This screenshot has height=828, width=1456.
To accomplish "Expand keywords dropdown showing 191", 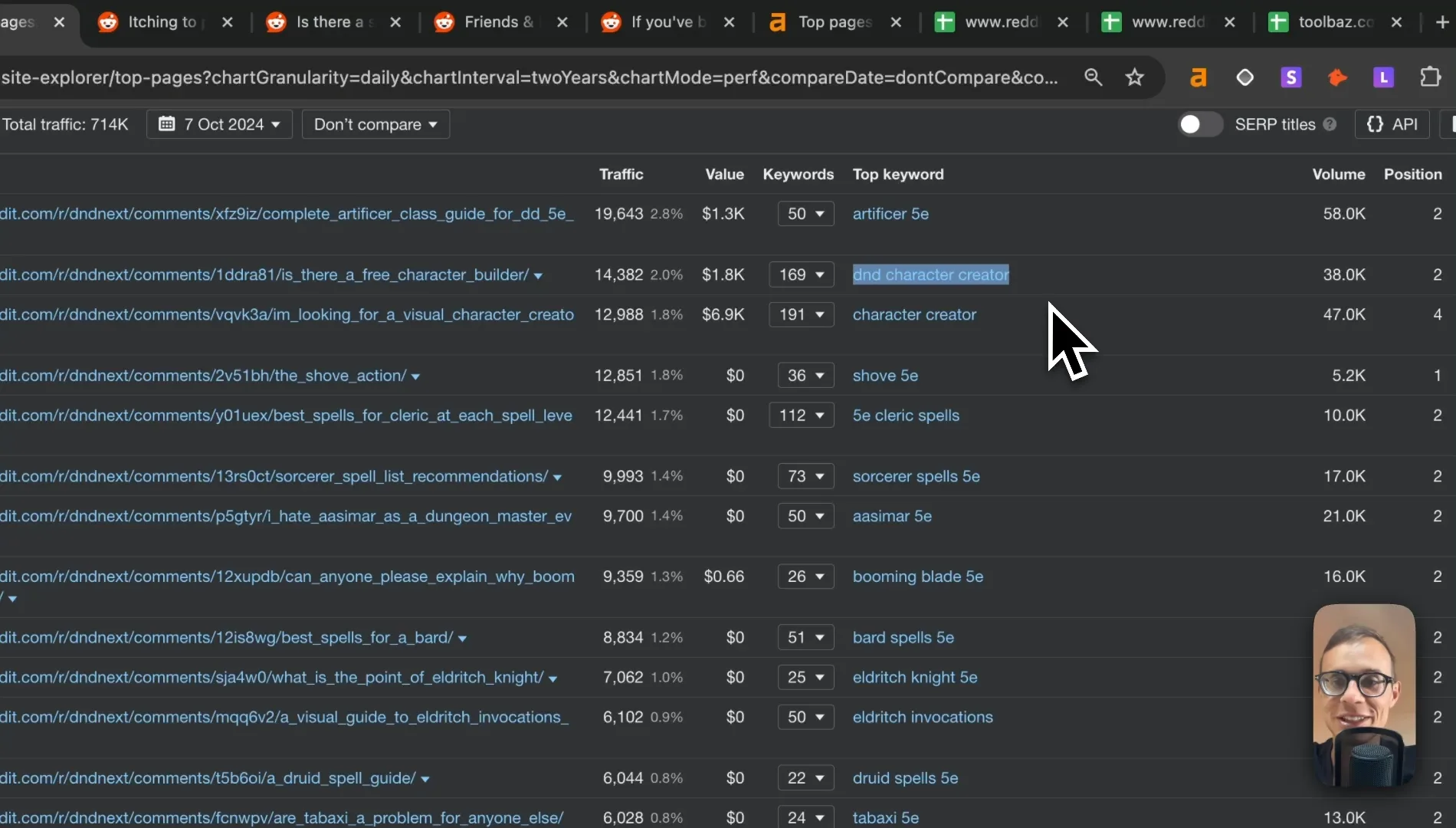I will click(801, 314).
